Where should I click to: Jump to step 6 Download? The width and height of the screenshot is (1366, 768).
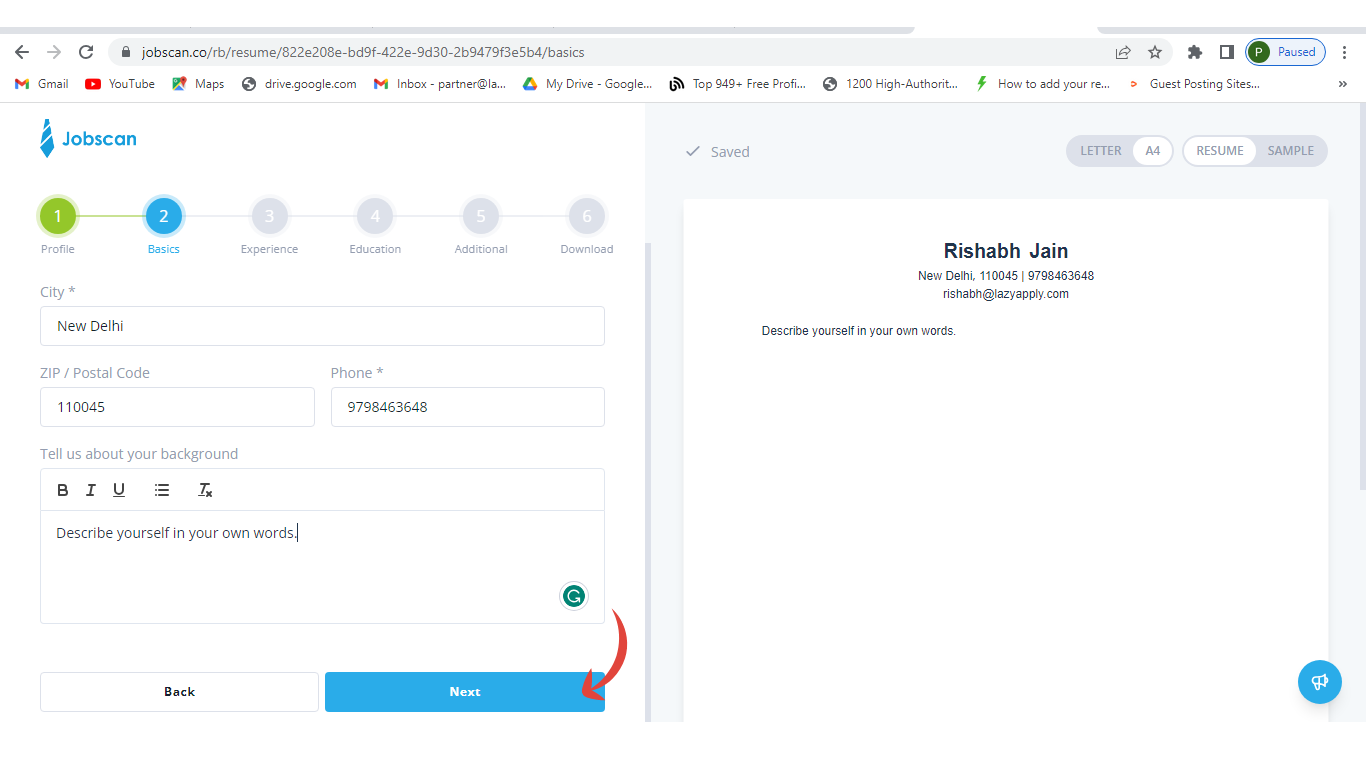click(586, 216)
